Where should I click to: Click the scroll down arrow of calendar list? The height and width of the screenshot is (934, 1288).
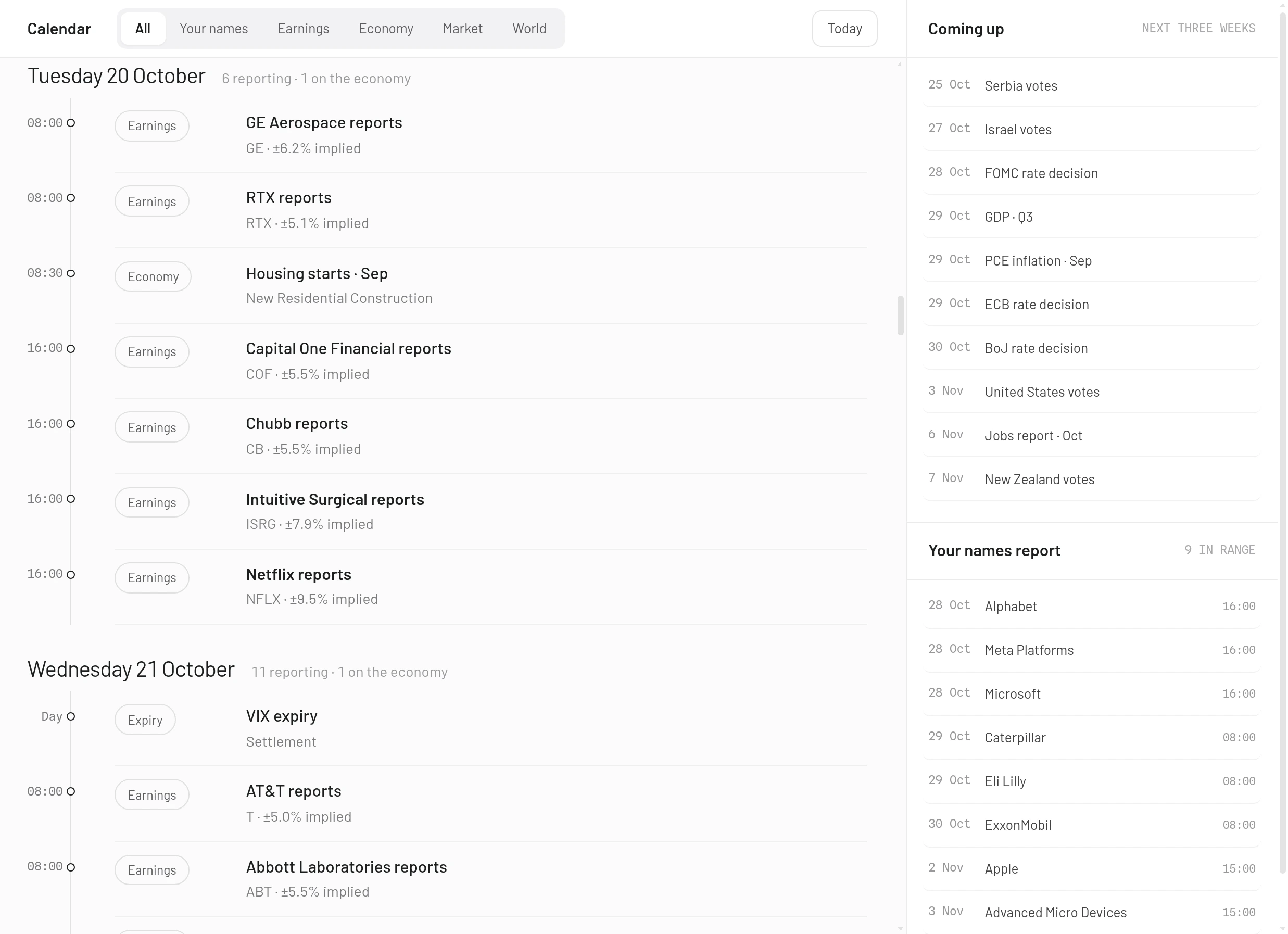tap(900, 928)
